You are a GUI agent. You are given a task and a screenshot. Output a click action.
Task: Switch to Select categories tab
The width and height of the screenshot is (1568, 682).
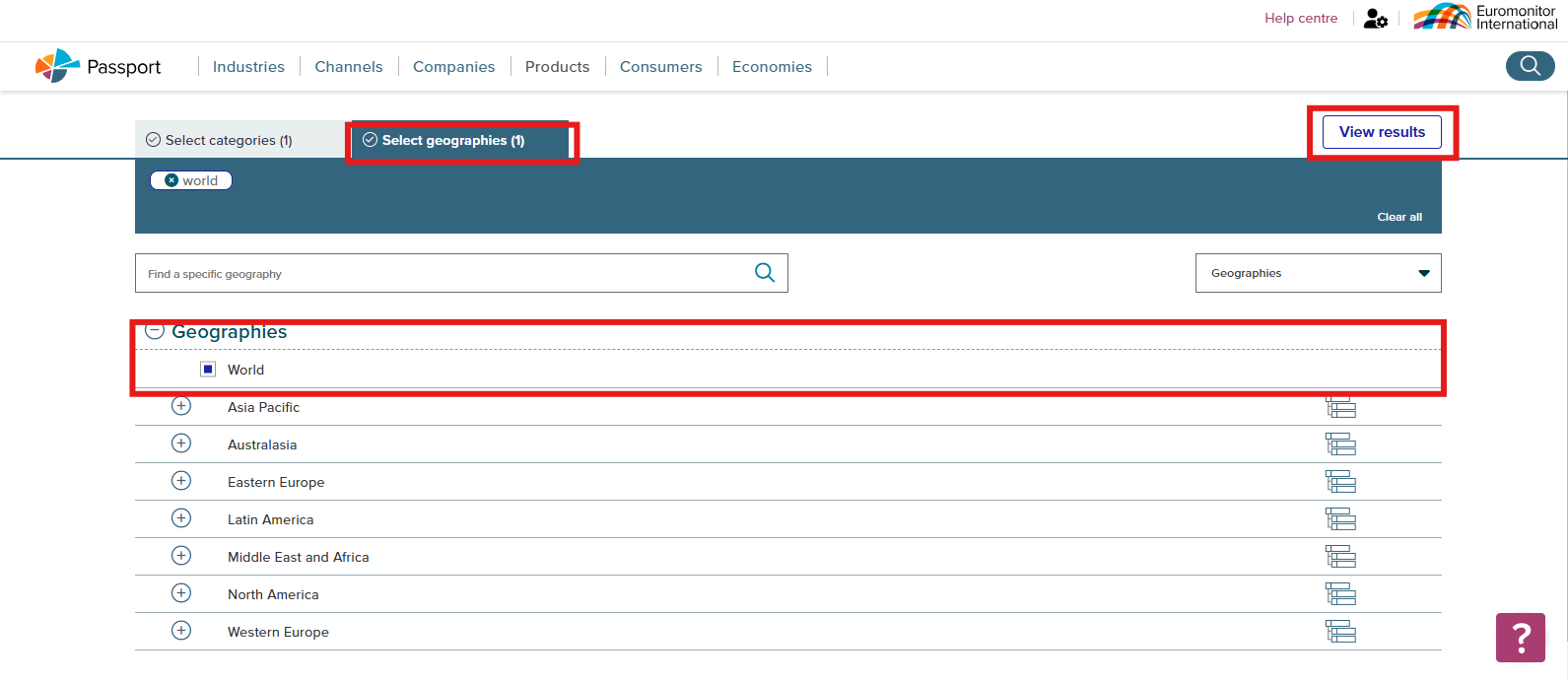229,140
